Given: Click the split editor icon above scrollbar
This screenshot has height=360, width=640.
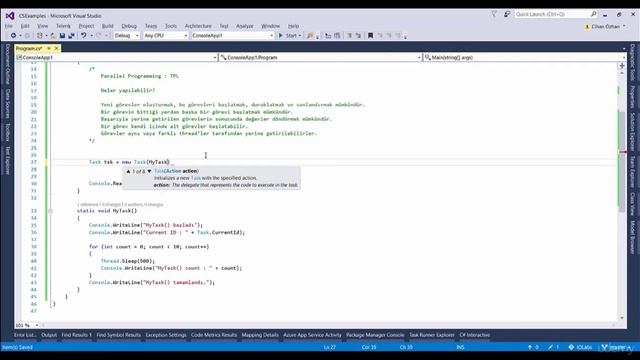Looking at the screenshot, I should [622, 66].
